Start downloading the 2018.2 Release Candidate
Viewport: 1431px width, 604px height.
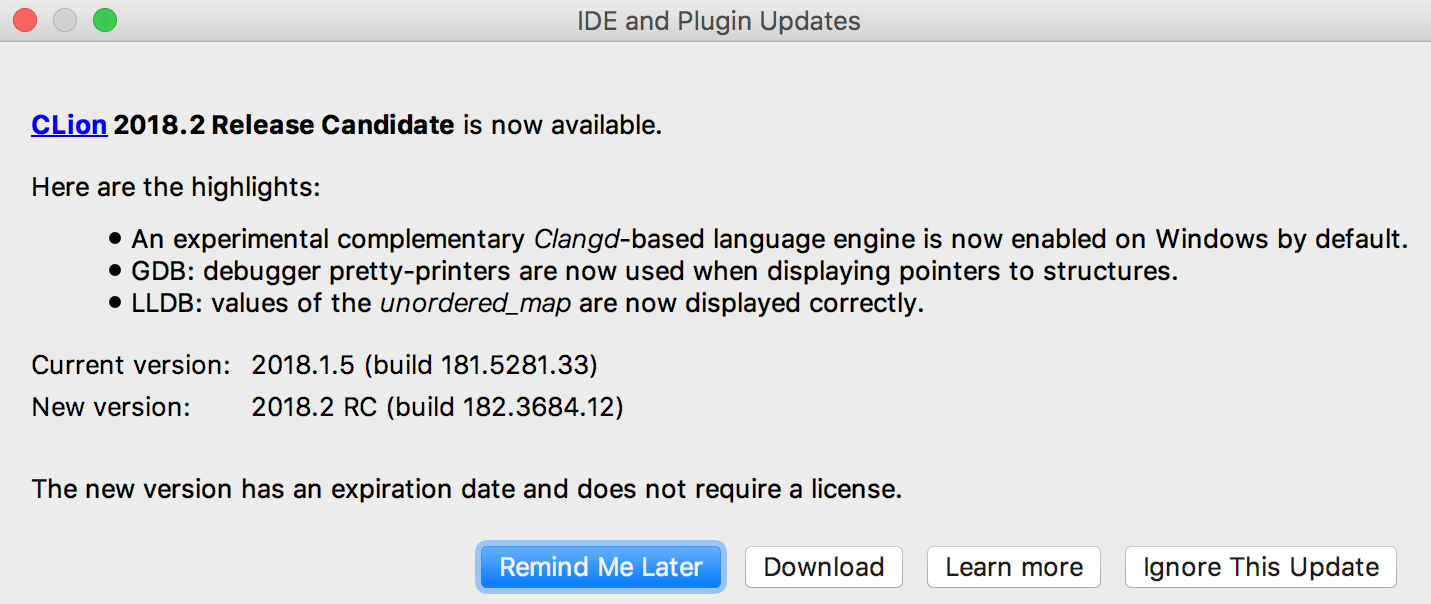click(823, 567)
